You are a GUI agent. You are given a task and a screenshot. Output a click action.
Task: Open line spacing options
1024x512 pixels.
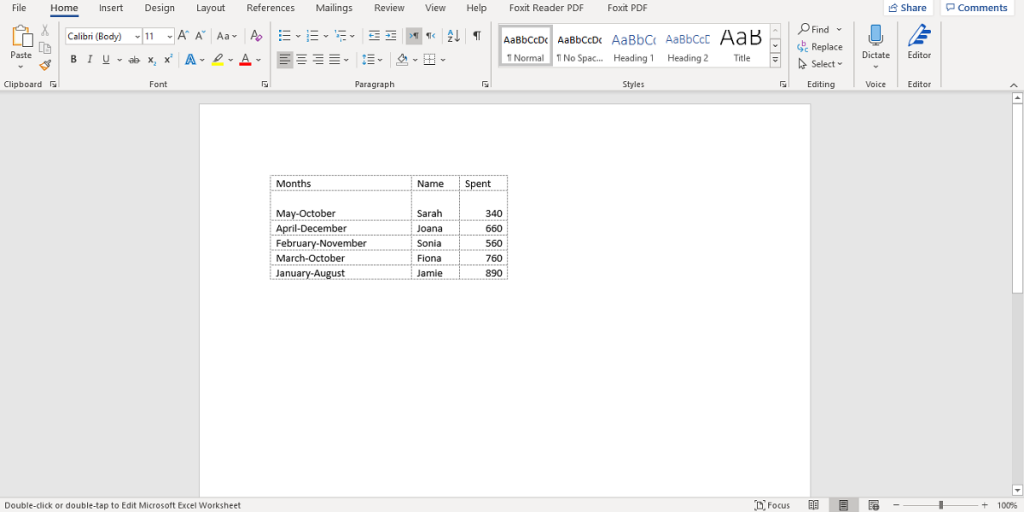[x=372, y=59]
